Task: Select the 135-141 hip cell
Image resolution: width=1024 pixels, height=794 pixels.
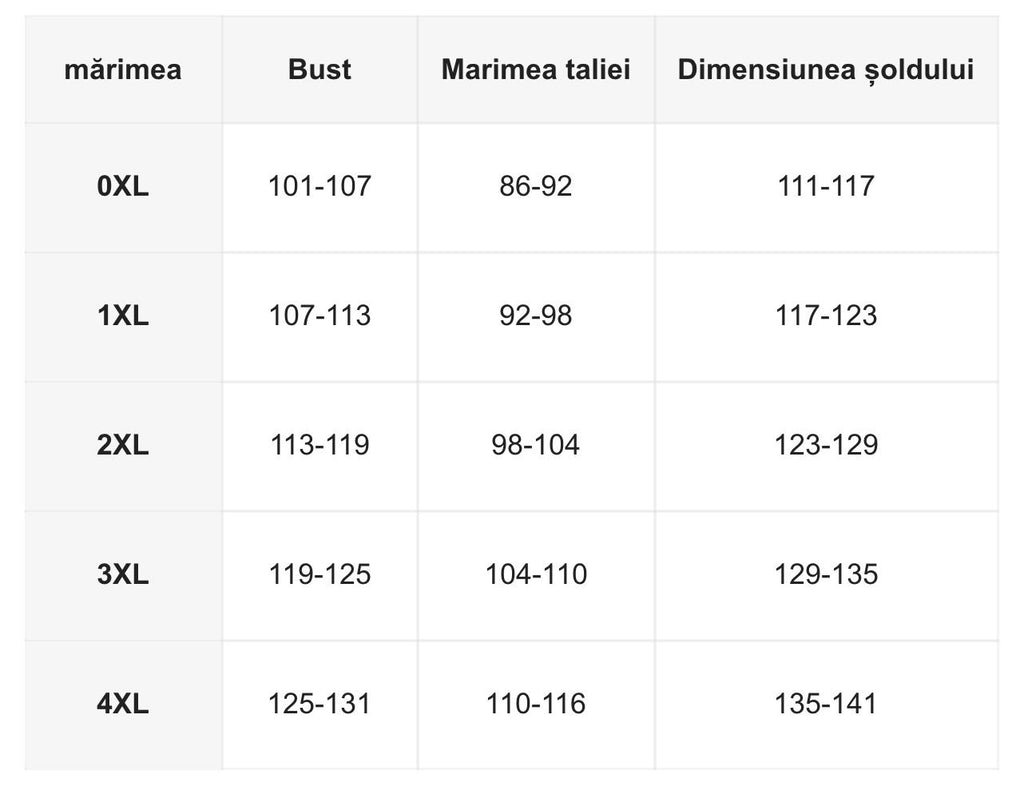Action: tap(826, 704)
